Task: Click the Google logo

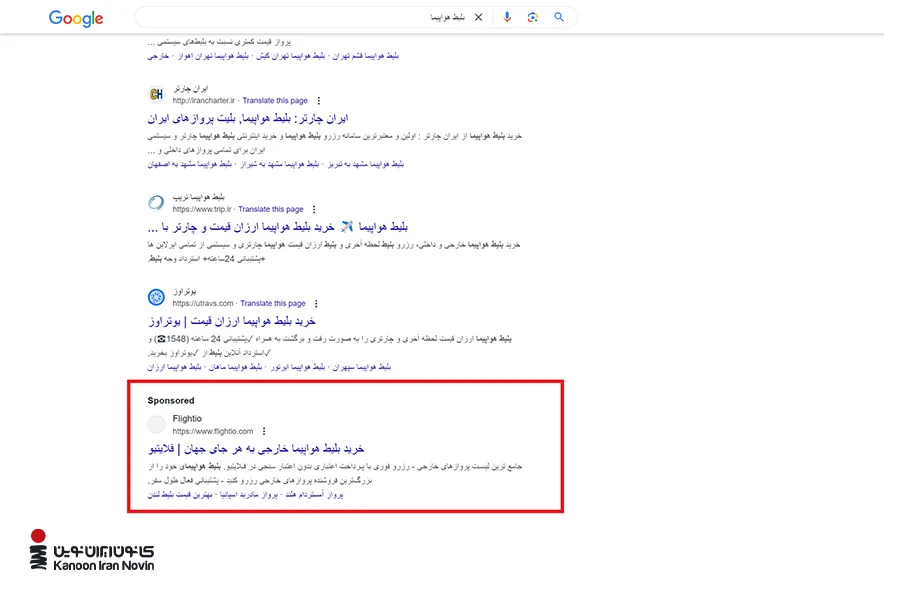Action: [x=76, y=18]
